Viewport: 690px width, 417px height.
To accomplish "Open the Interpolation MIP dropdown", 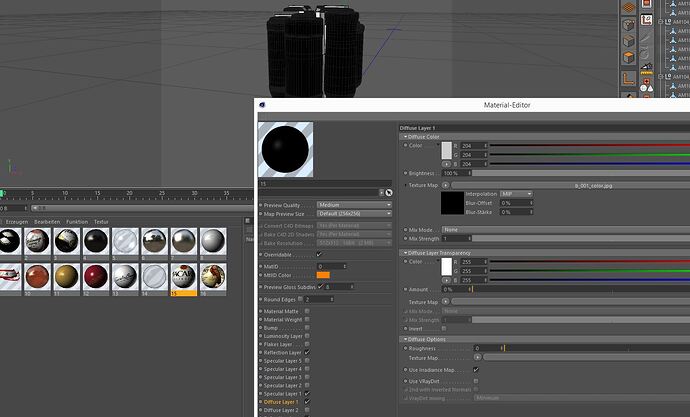I will 516,194.
